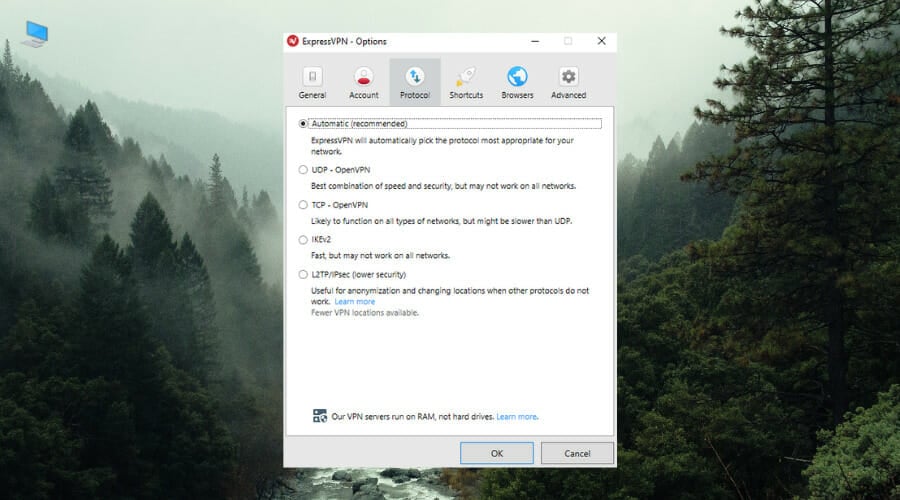Click 'Best combination of speed and security' text
This screenshot has height=500, width=900.
coord(443,186)
